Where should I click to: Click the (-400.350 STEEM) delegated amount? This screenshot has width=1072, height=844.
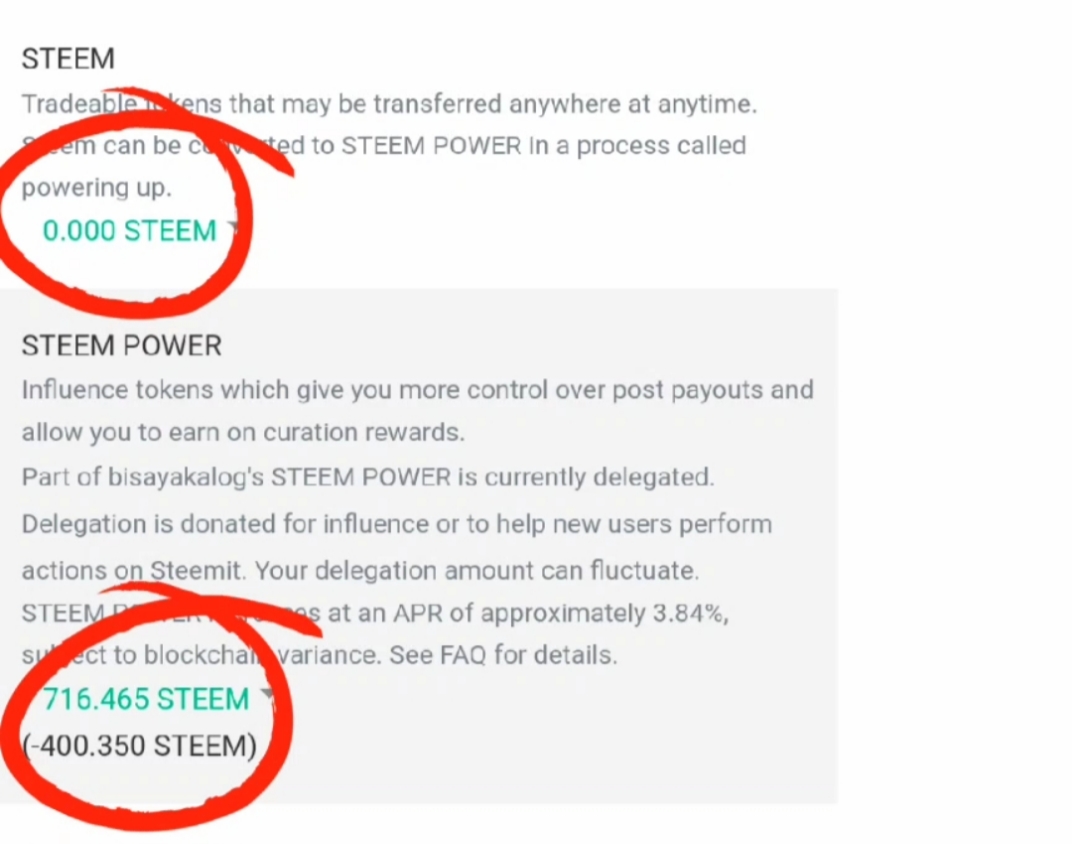pyautogui.click(x=139, y=746)
